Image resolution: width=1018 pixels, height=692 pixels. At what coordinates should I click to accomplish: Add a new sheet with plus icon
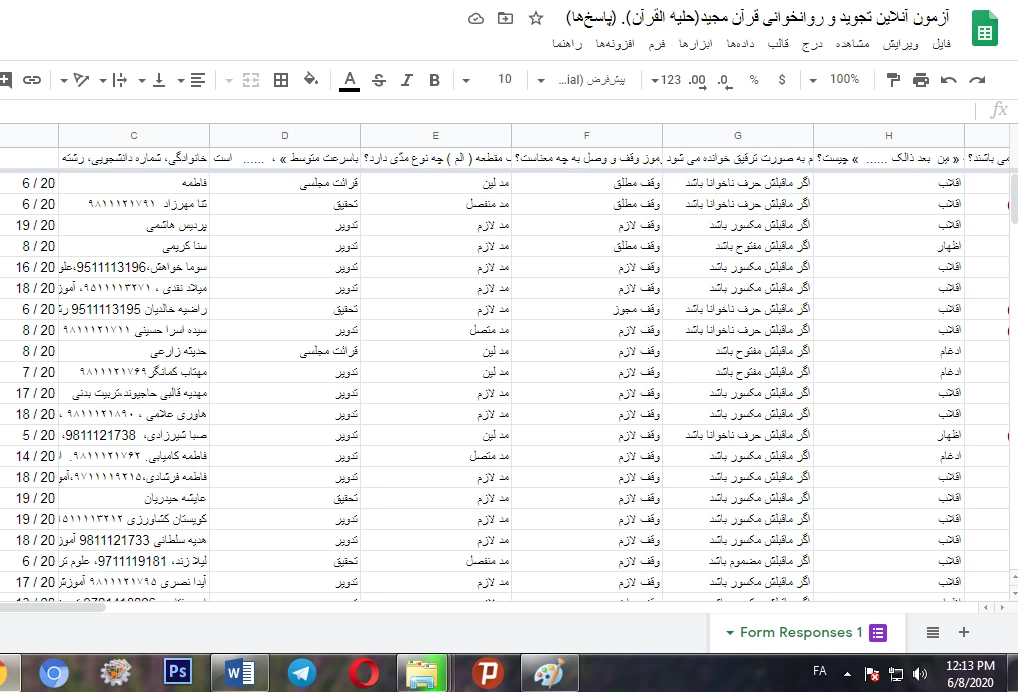964,632
